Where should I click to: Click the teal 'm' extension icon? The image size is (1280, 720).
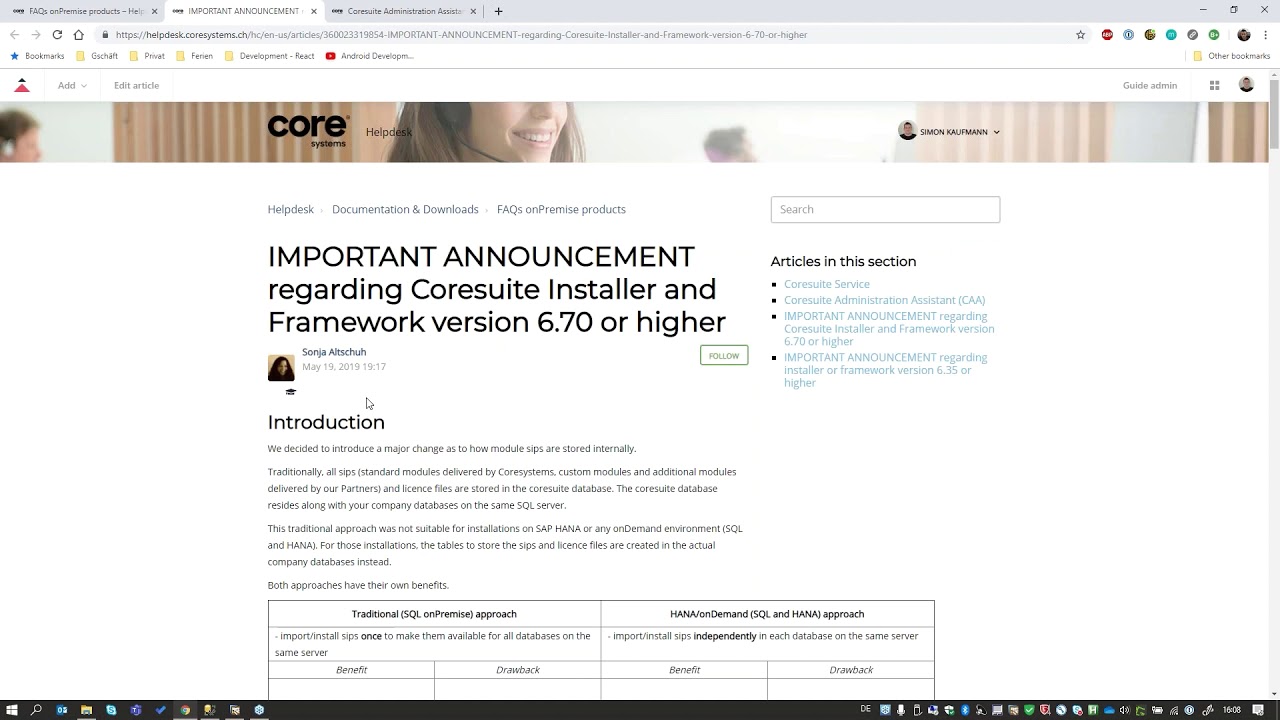1171,34
